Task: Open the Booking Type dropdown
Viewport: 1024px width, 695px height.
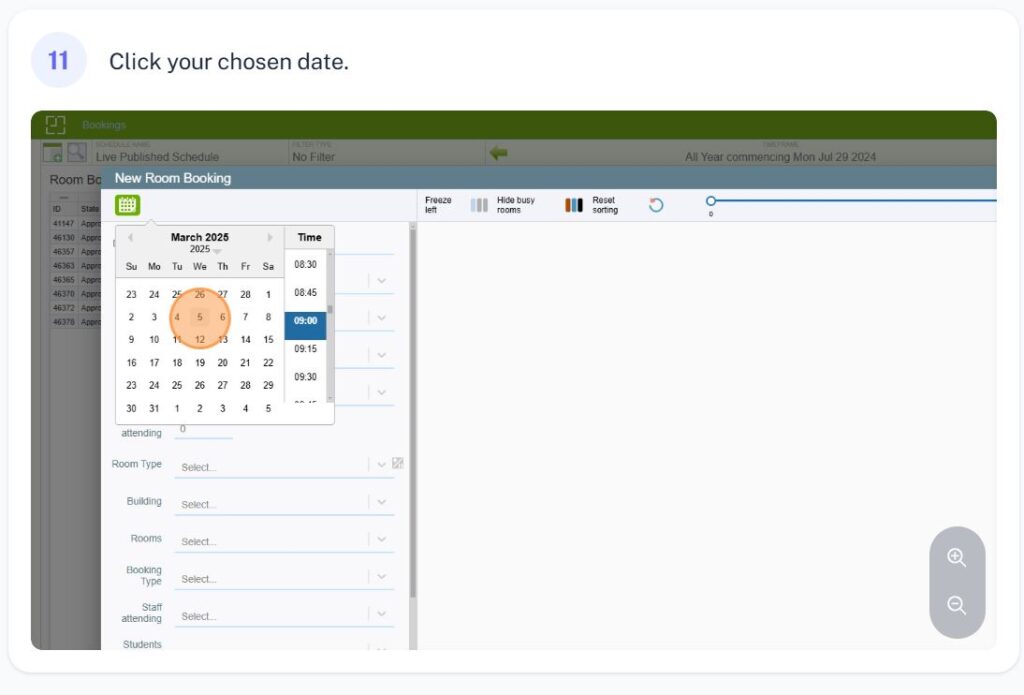Action: tap(381, 577)
